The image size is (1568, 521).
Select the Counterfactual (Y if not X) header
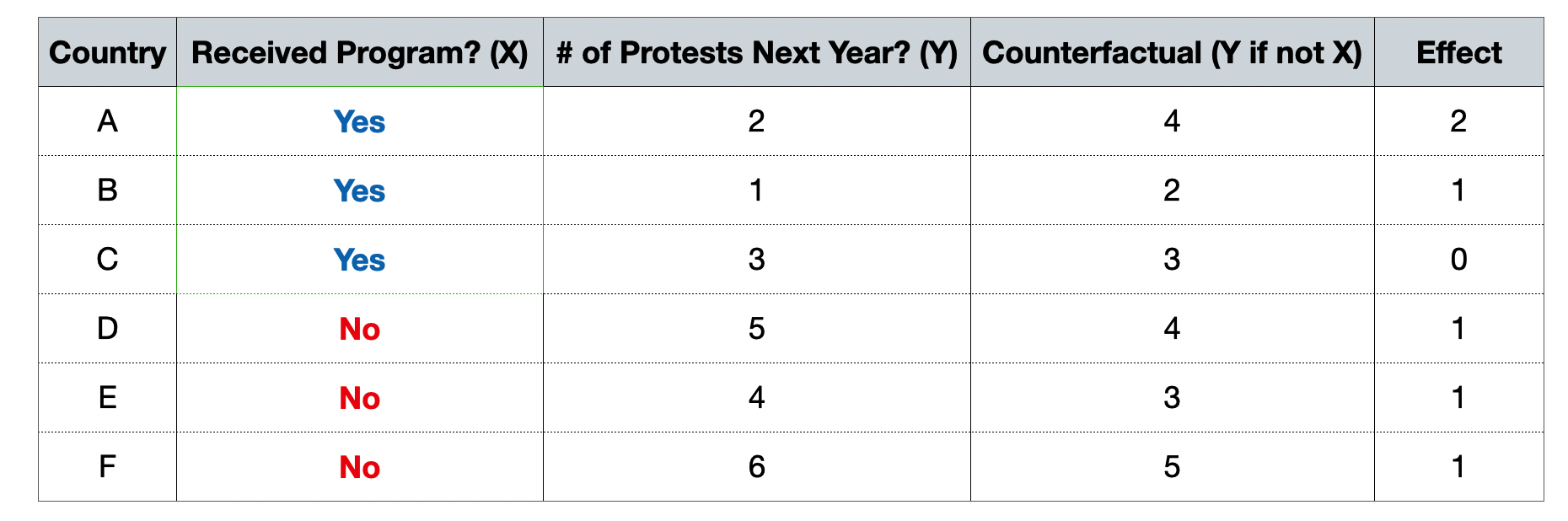[1172, 52]
